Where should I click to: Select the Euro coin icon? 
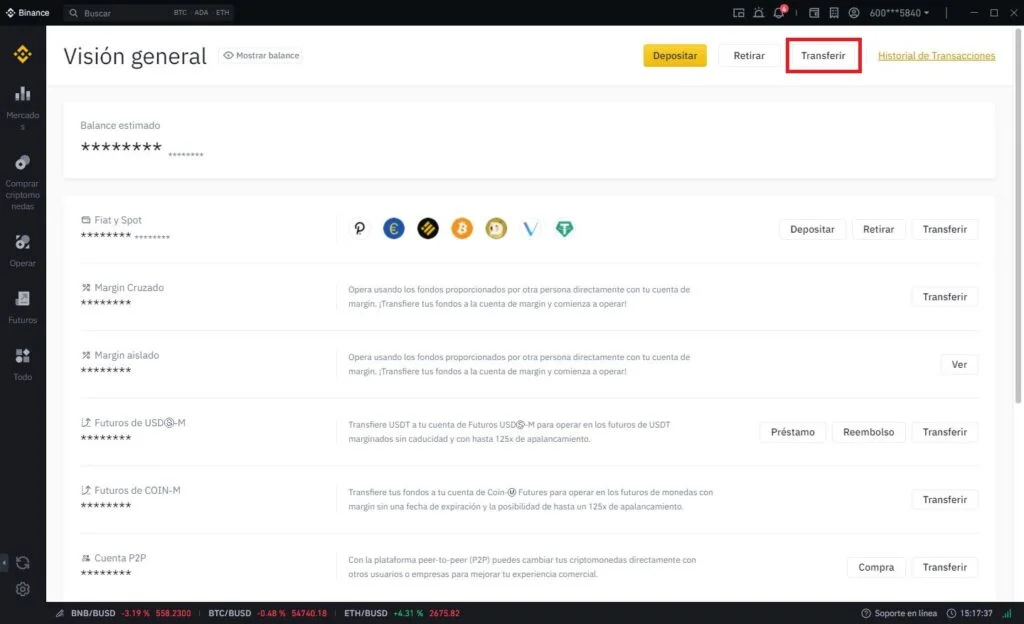tap(394, 228)
